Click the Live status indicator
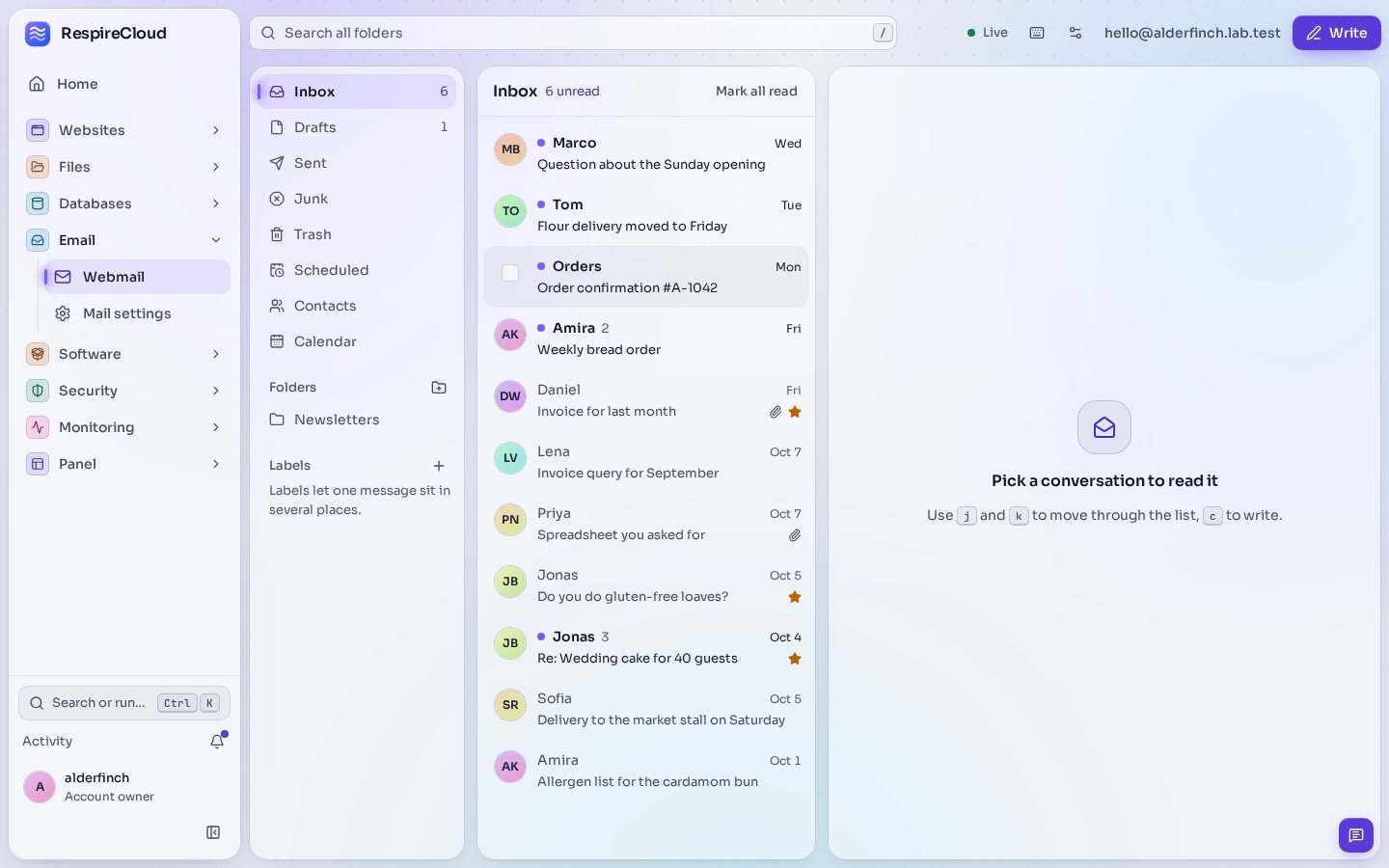The width and height of the screenshot is (1389, 868). 987,33
